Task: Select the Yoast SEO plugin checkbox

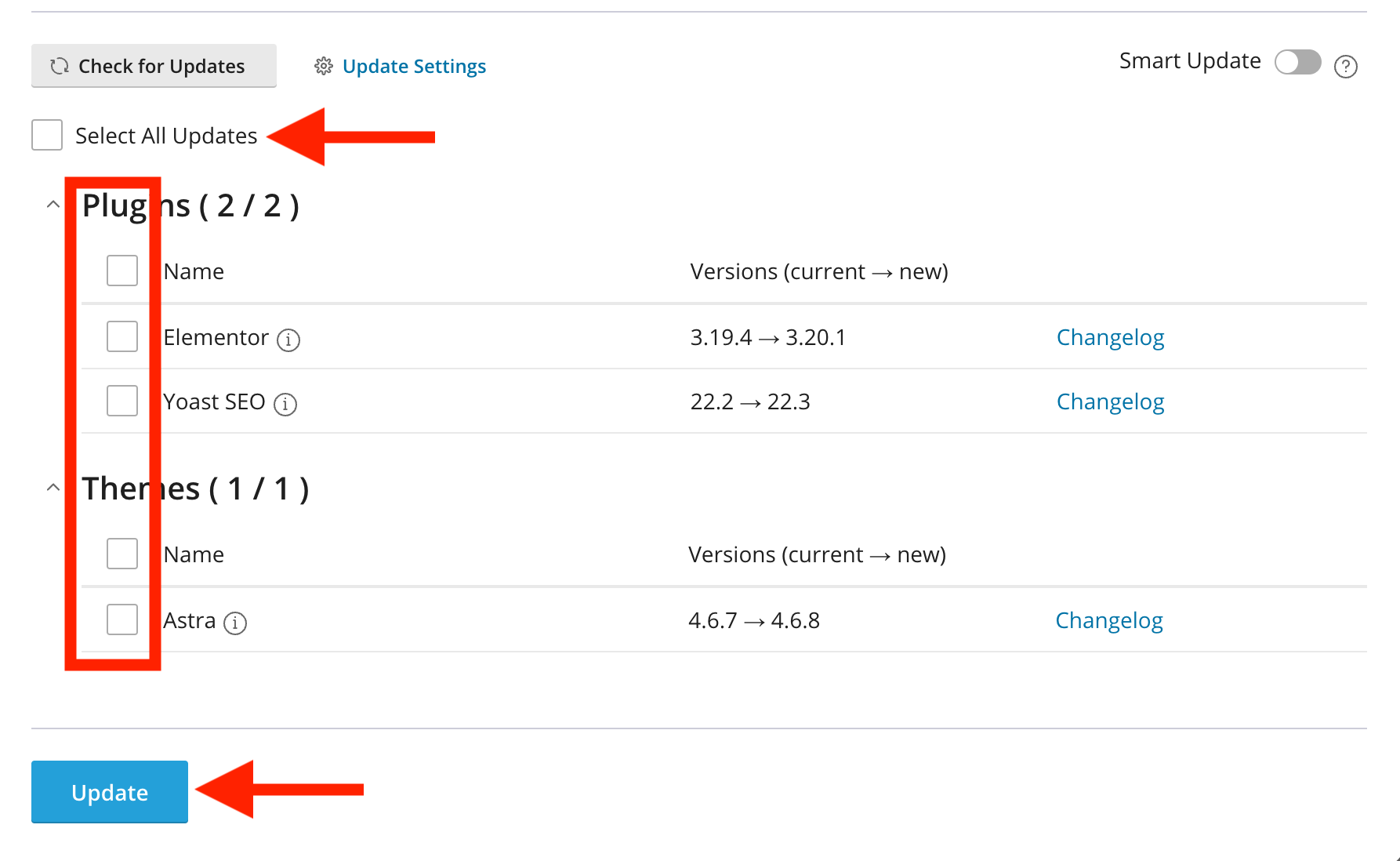Action: click(x=122, y=401)
